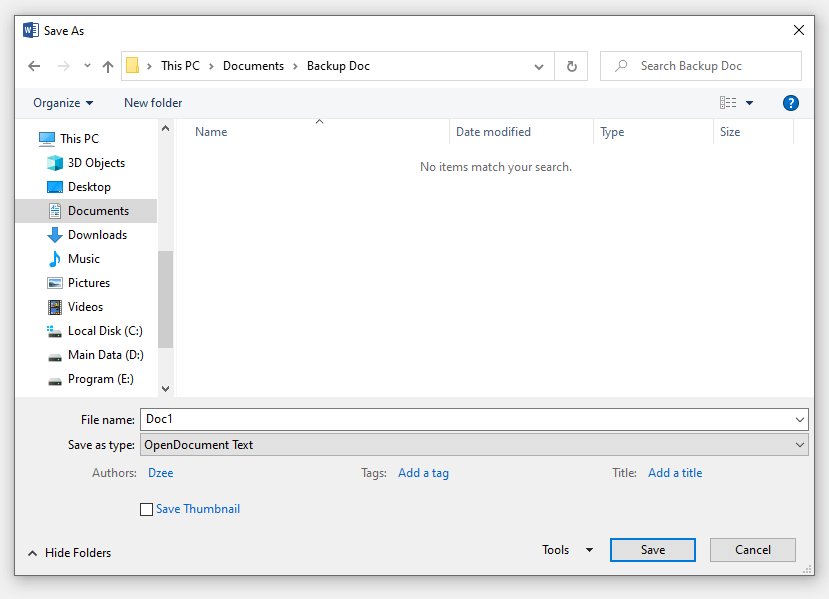Viewport: 829px width, 599px height.
Task: Create a New folder
Action: pyautogui.click(x=153, y=103)
